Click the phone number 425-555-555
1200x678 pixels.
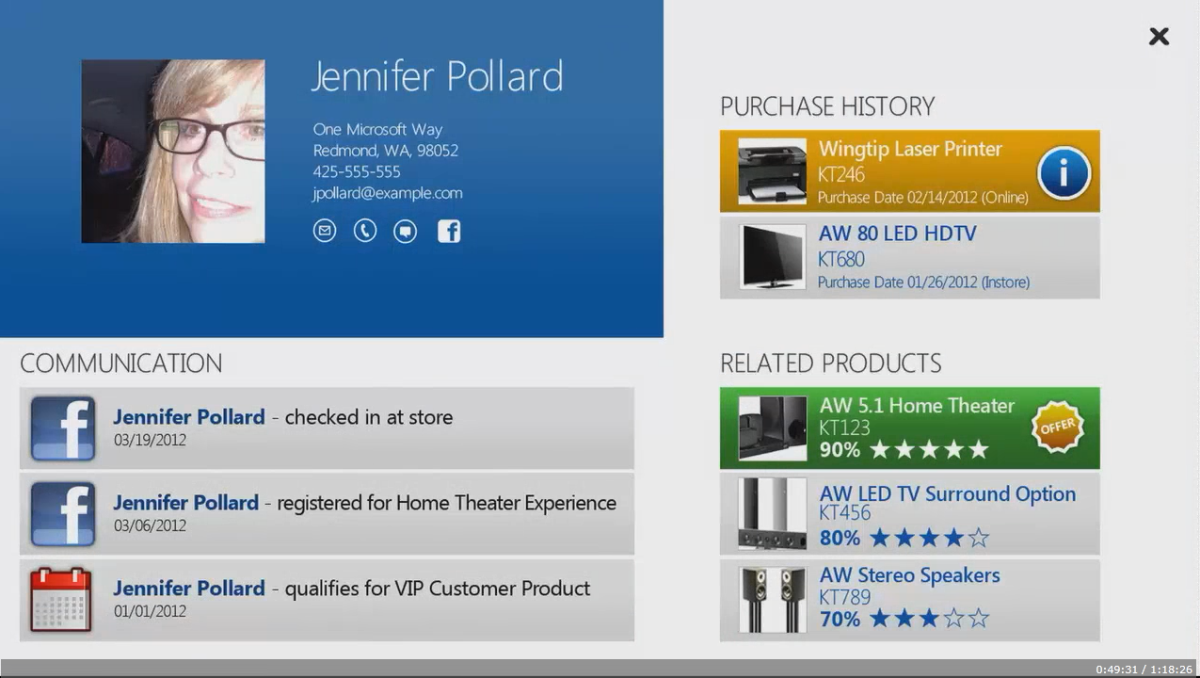pyautogui.click(x=357, y=172)
